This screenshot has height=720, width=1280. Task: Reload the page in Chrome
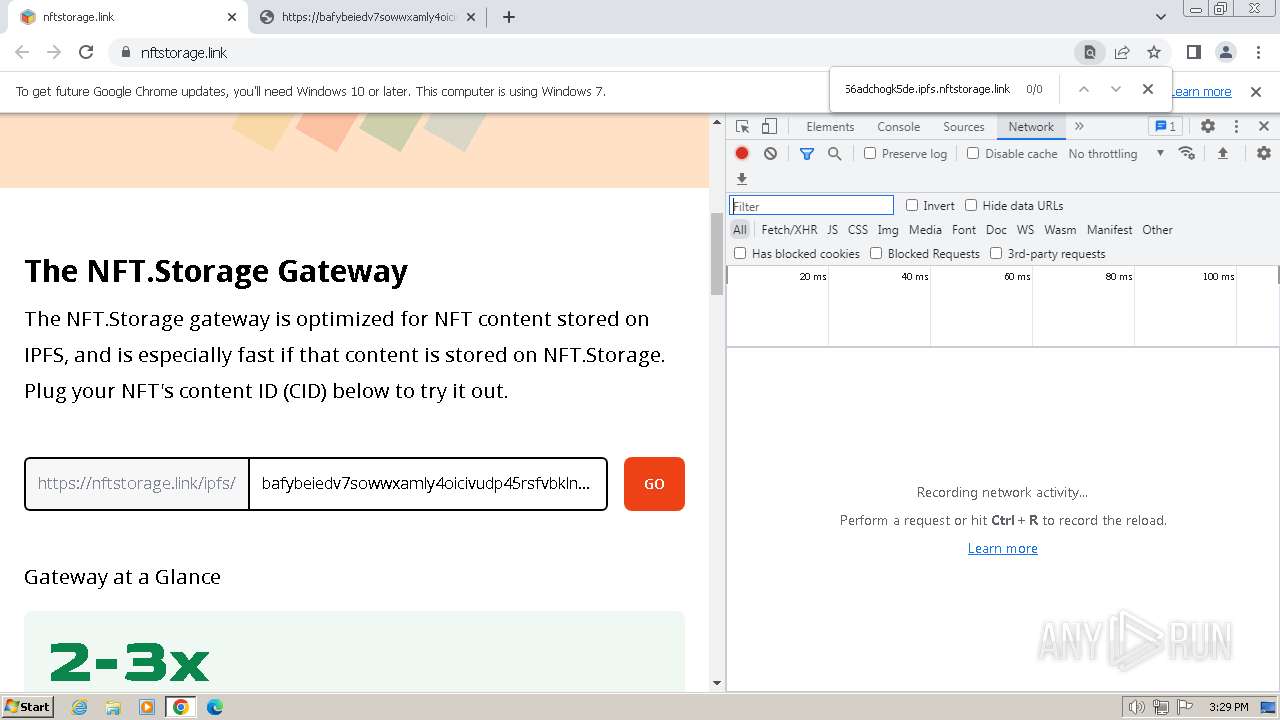pyautogui.click(x=86, y=53)
